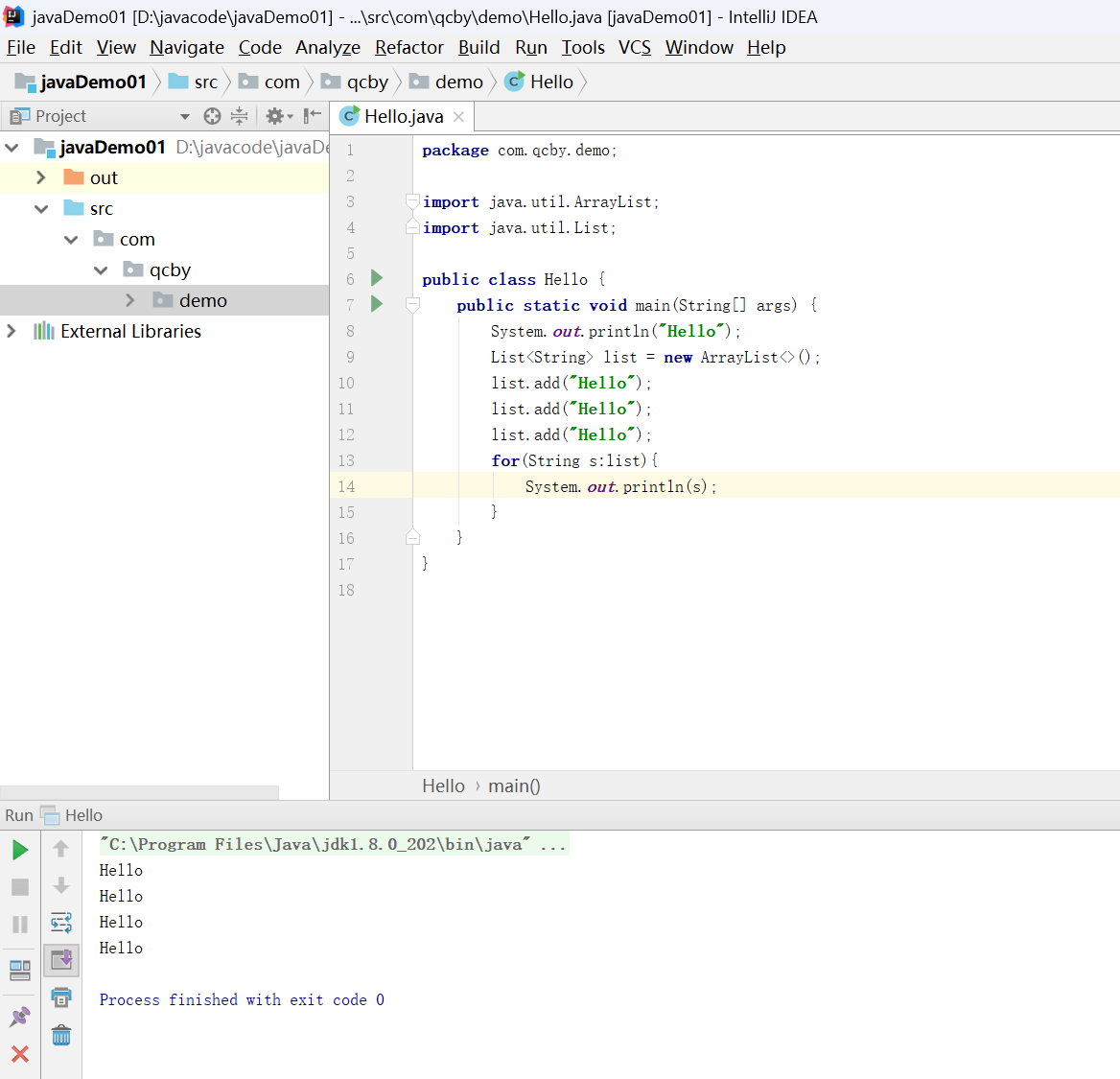Click the Project tool window title label
The image size is (1120, 1079).
click(60, 116)
